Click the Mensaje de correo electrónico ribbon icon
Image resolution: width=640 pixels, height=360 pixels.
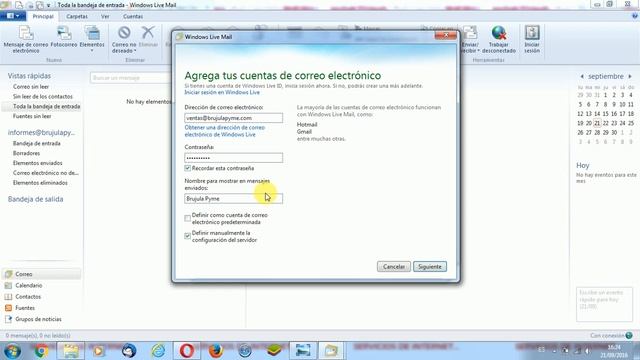tap(26, 33)
